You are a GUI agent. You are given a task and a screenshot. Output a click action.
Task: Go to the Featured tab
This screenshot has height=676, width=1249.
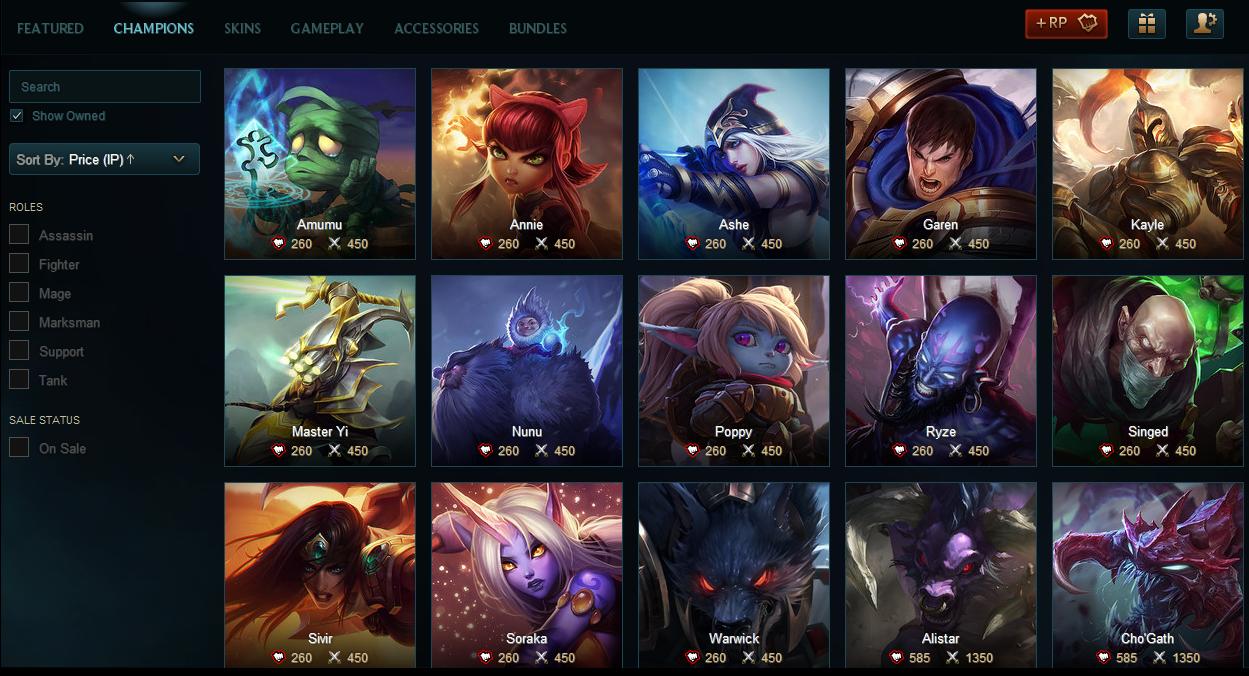click(50, 28)
